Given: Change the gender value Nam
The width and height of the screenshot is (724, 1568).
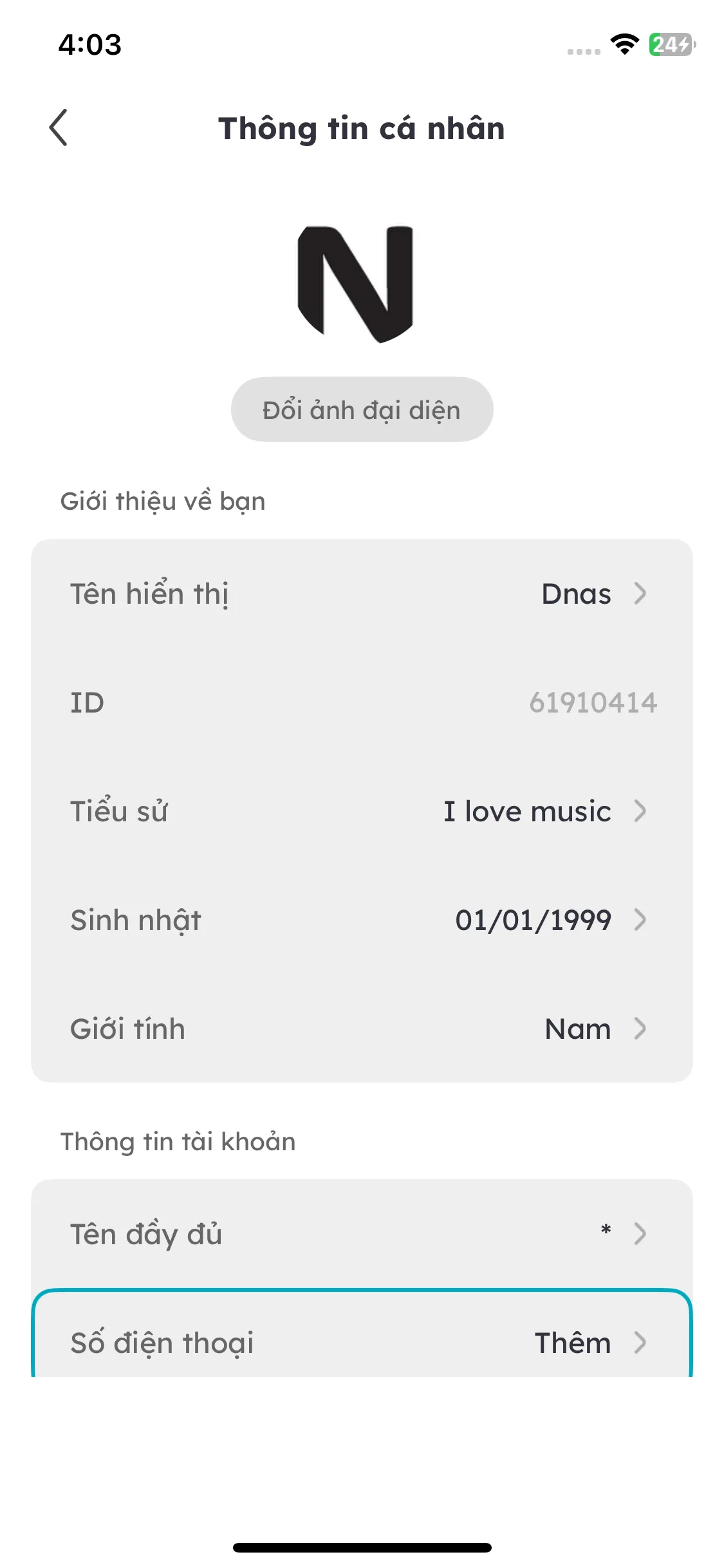Looking at the screenshot, I should click(578, 1029).
